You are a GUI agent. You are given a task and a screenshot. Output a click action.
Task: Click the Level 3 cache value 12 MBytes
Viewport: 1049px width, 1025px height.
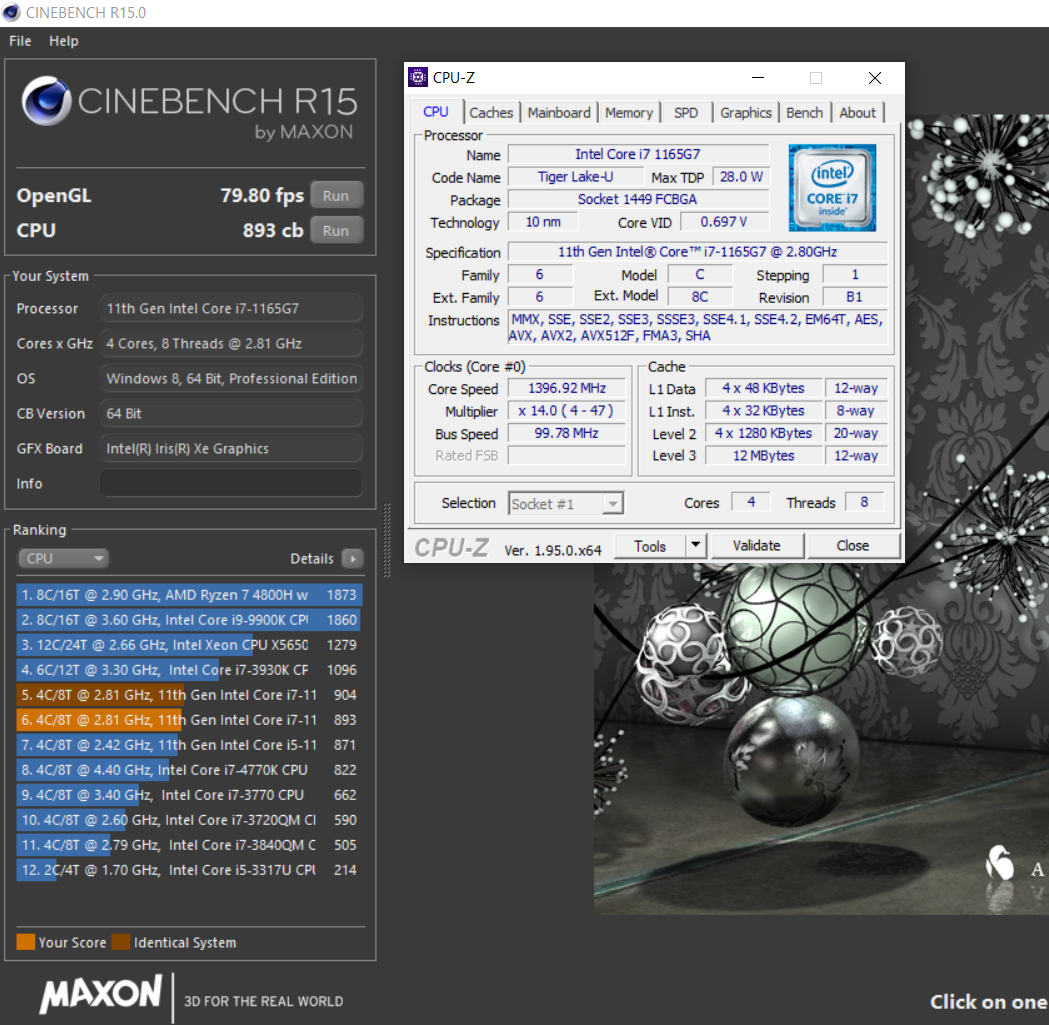coord(763,456)
